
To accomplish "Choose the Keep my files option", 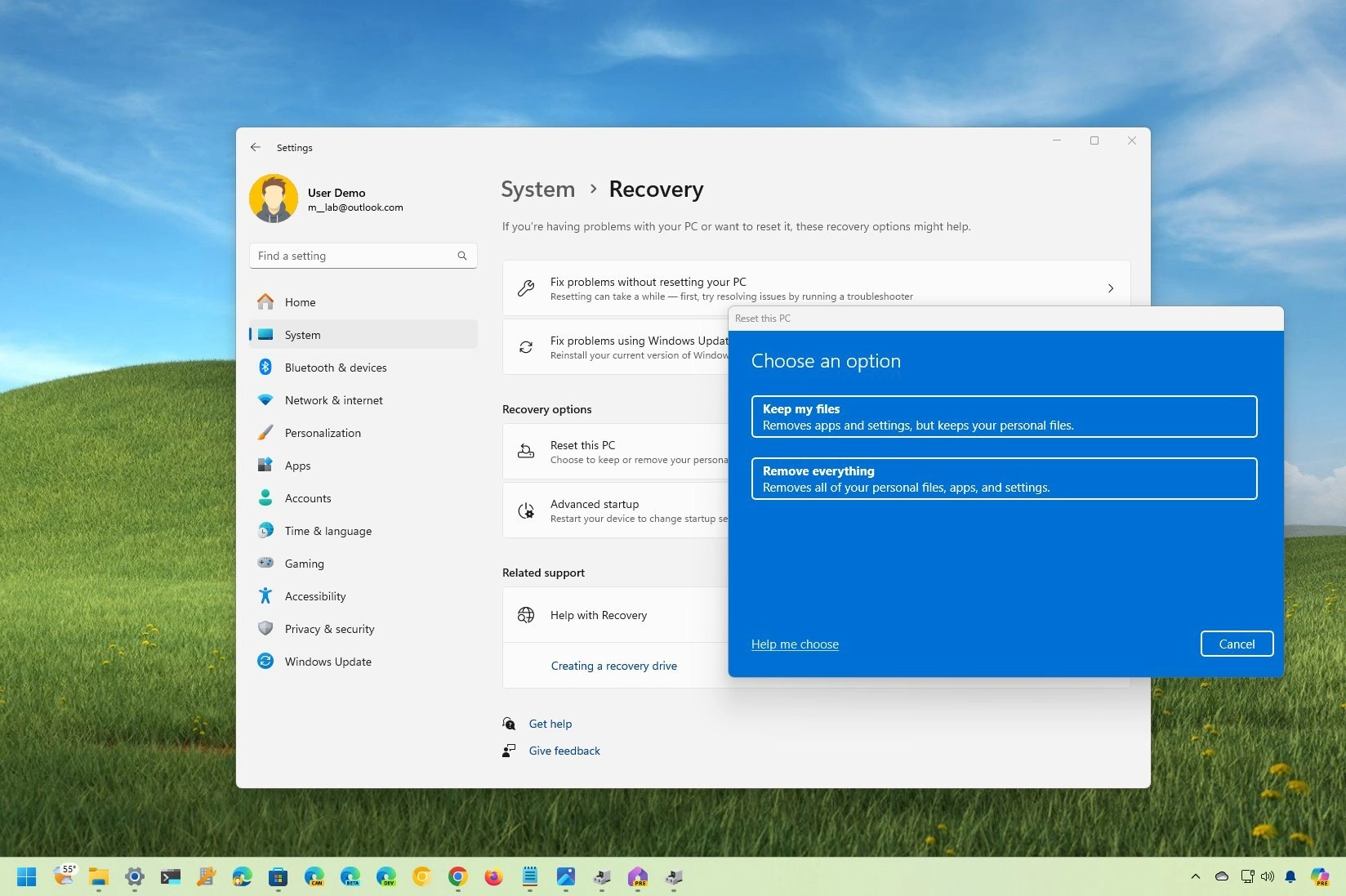I will click(x=1003, y=417).
